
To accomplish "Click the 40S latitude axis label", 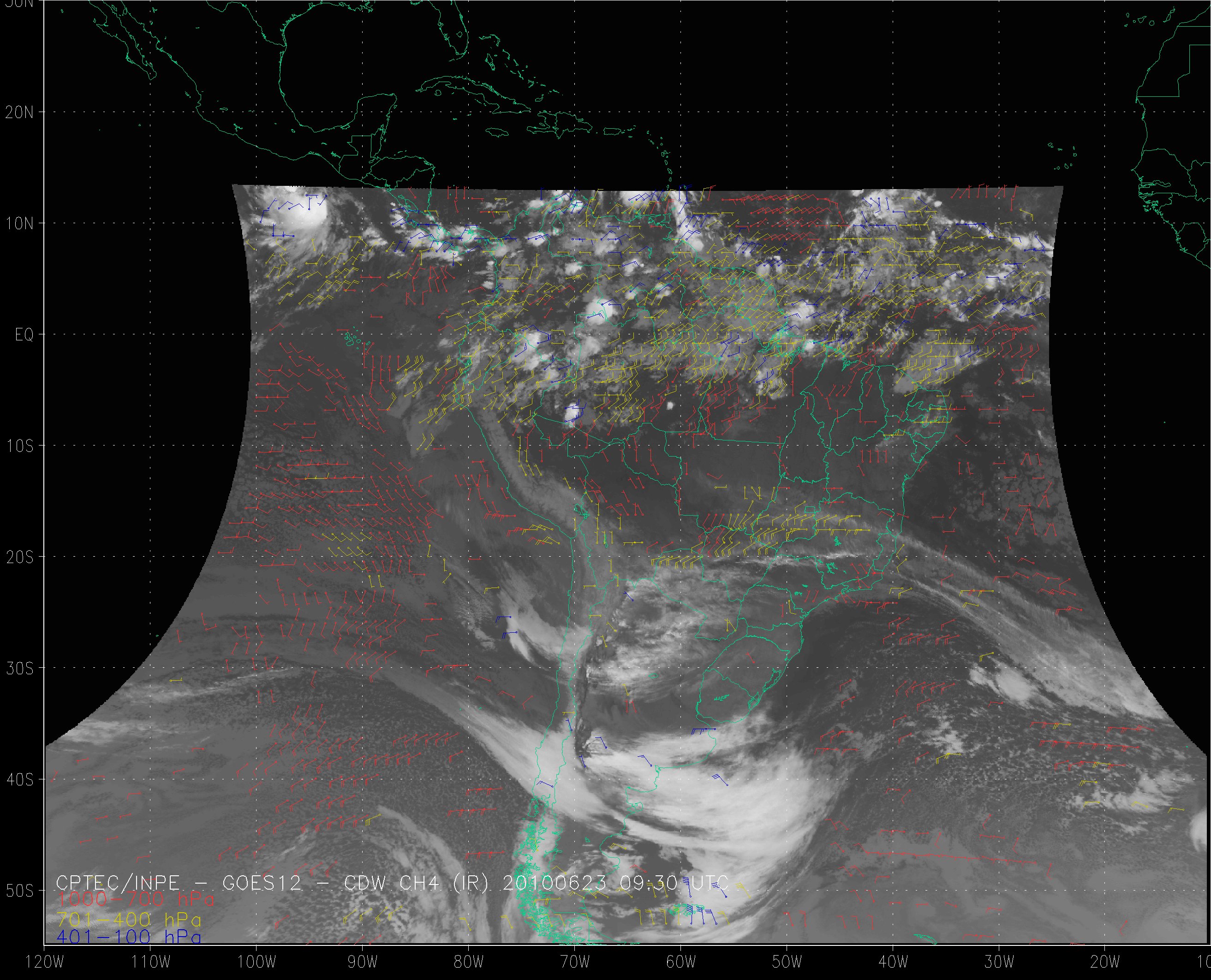I will (19, 779).
